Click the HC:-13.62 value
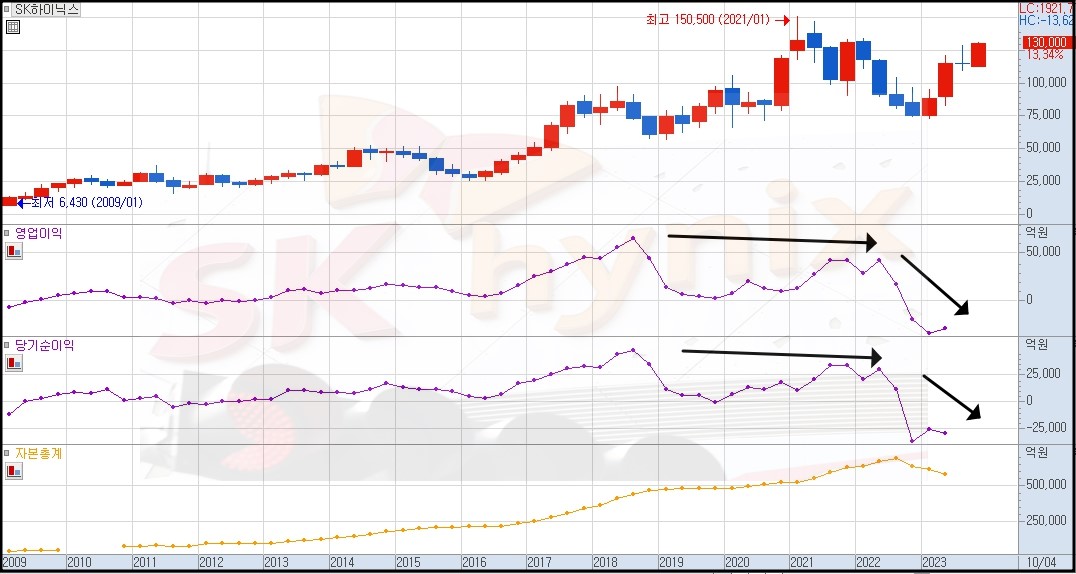Viewport: 1076px width, 574px height. (x=1048, y=21)
